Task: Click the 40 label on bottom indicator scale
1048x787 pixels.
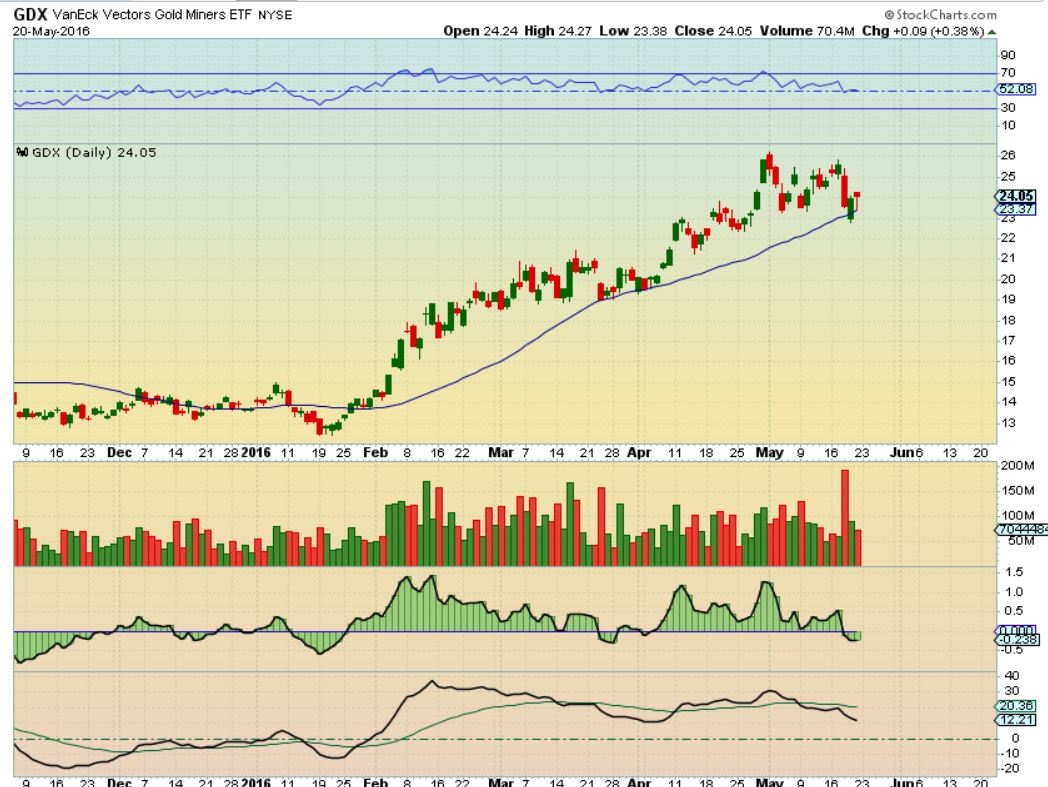Action: (1012, 676)
